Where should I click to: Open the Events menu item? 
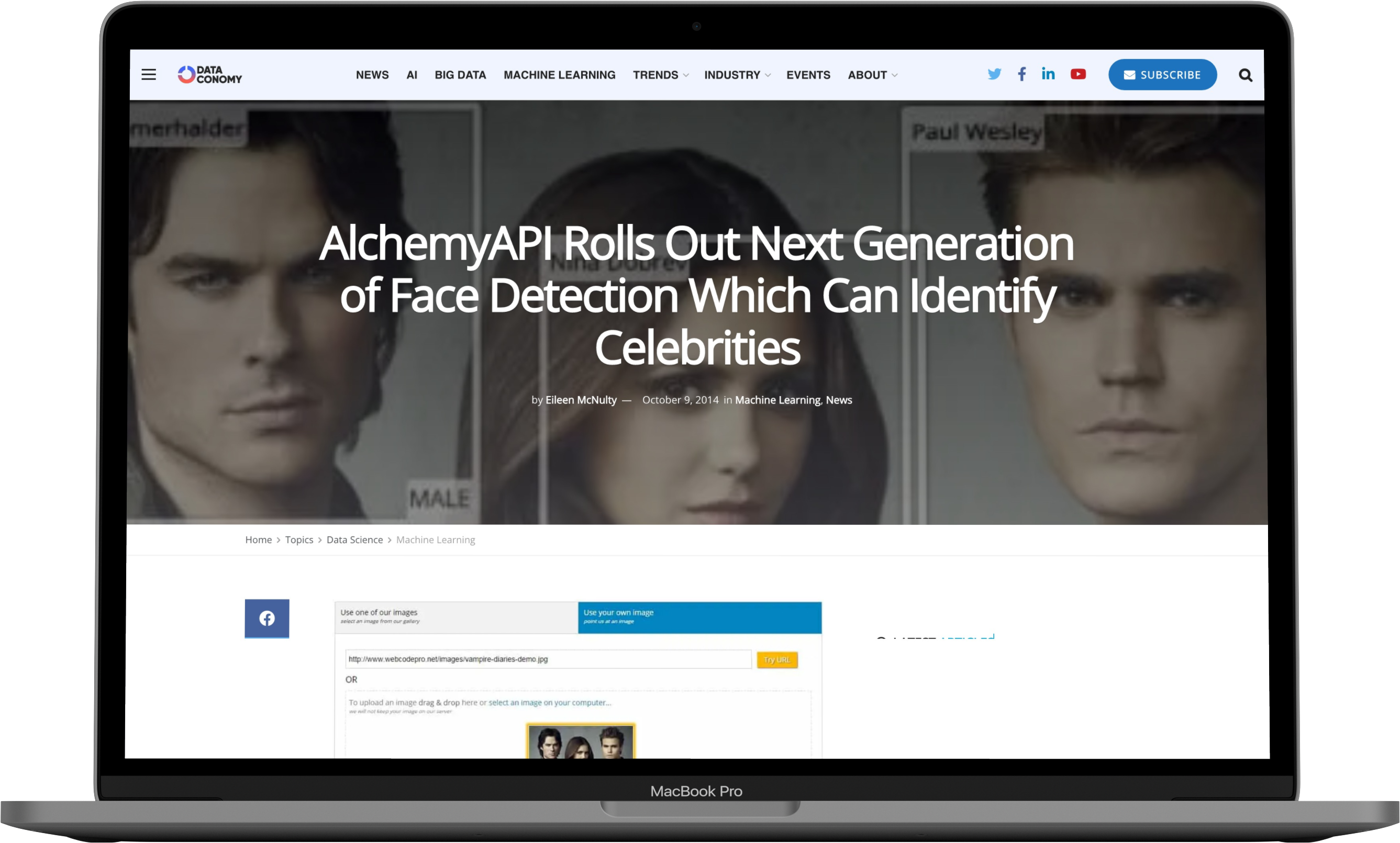tap(808, 75)
